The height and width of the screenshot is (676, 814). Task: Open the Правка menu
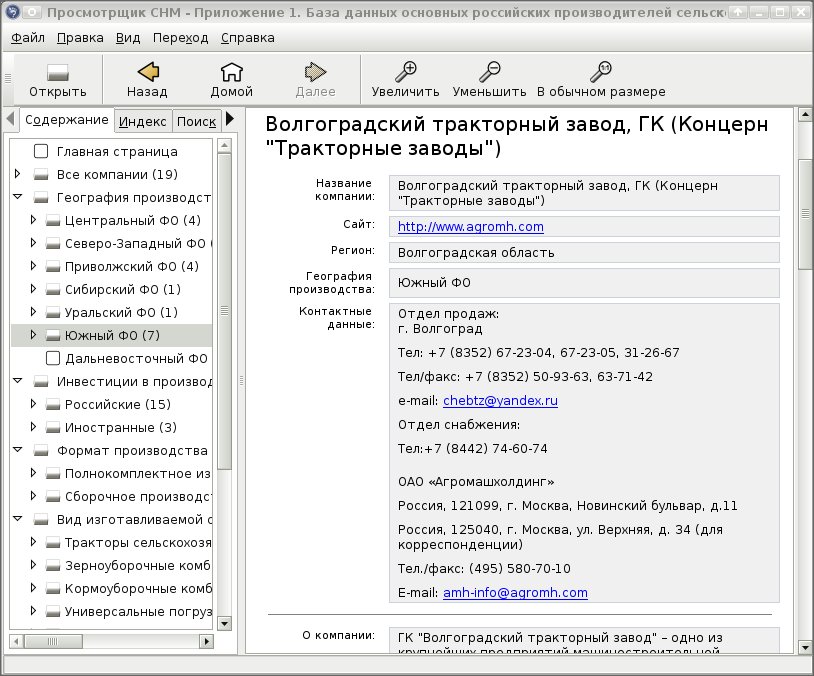(x=80, y=38)
